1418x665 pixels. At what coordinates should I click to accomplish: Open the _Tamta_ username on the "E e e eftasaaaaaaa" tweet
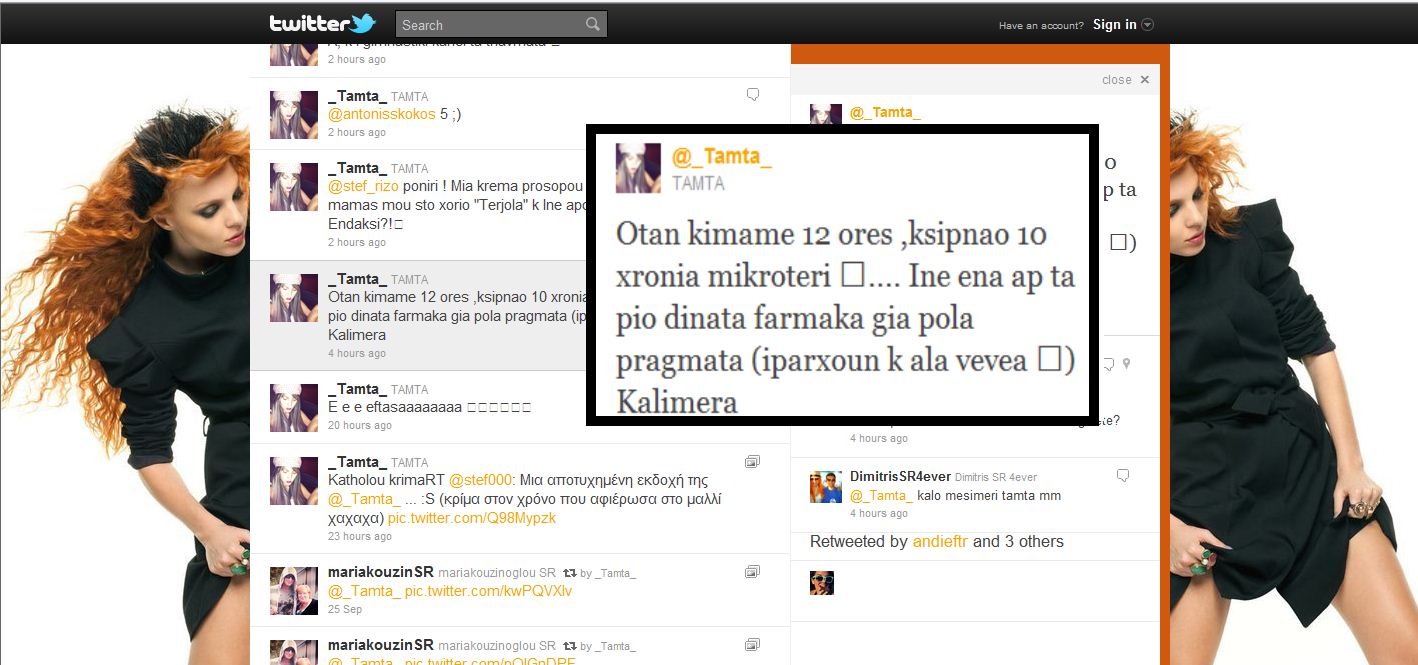pyautogui.click(x=357, y=389)
